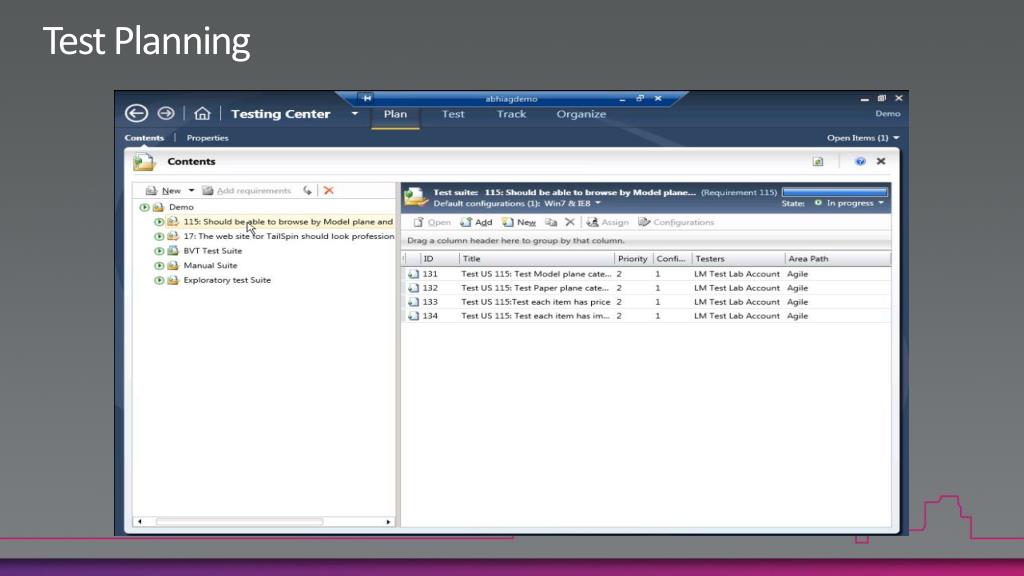
Task: Collapse the Demo root node
Action: pyautogui.click(x=144, y=207)
